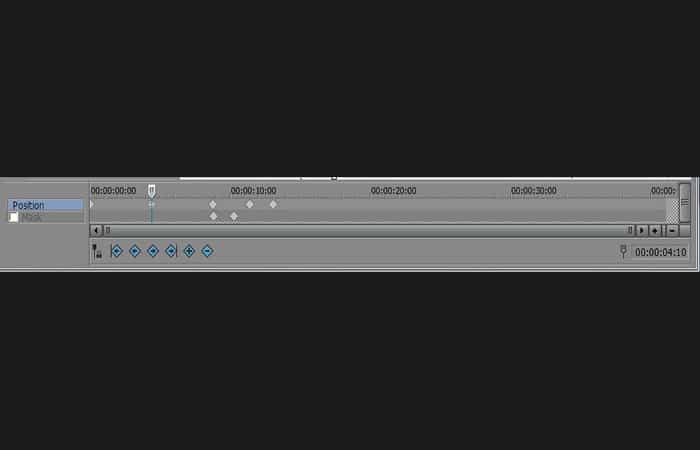Click the right scroll arrow of timeline scrollbar

pyautogui.click(x=642, y=231)
